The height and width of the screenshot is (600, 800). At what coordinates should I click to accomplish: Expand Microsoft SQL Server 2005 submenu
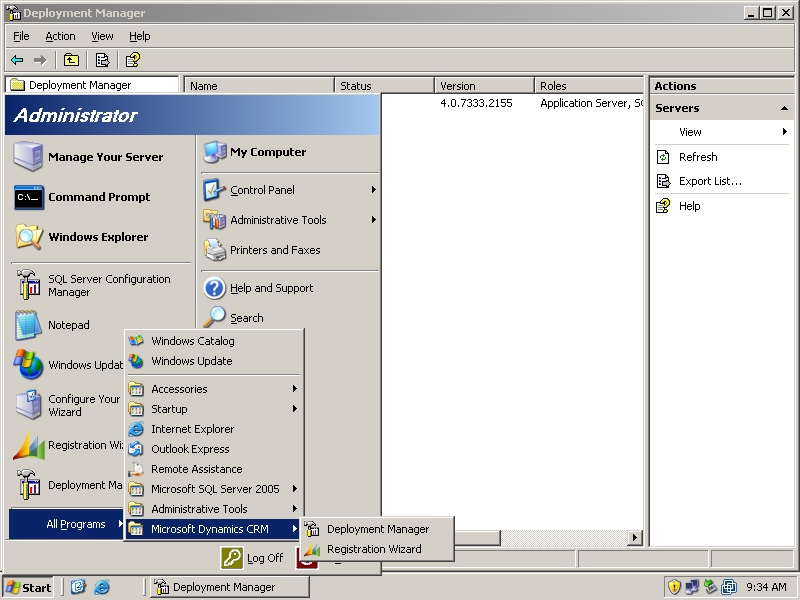click(x=214, y=489)
